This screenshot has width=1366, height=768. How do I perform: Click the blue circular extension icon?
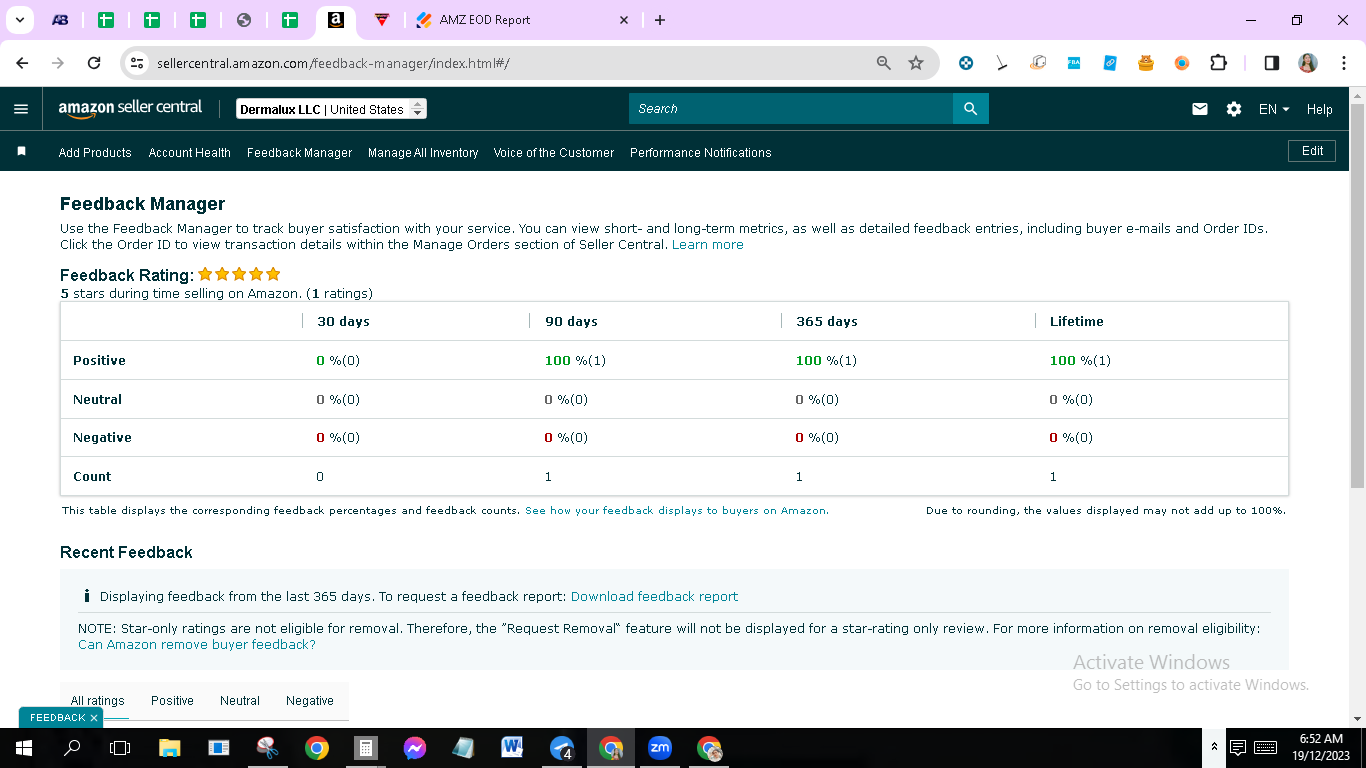click(x=966, y=63)
